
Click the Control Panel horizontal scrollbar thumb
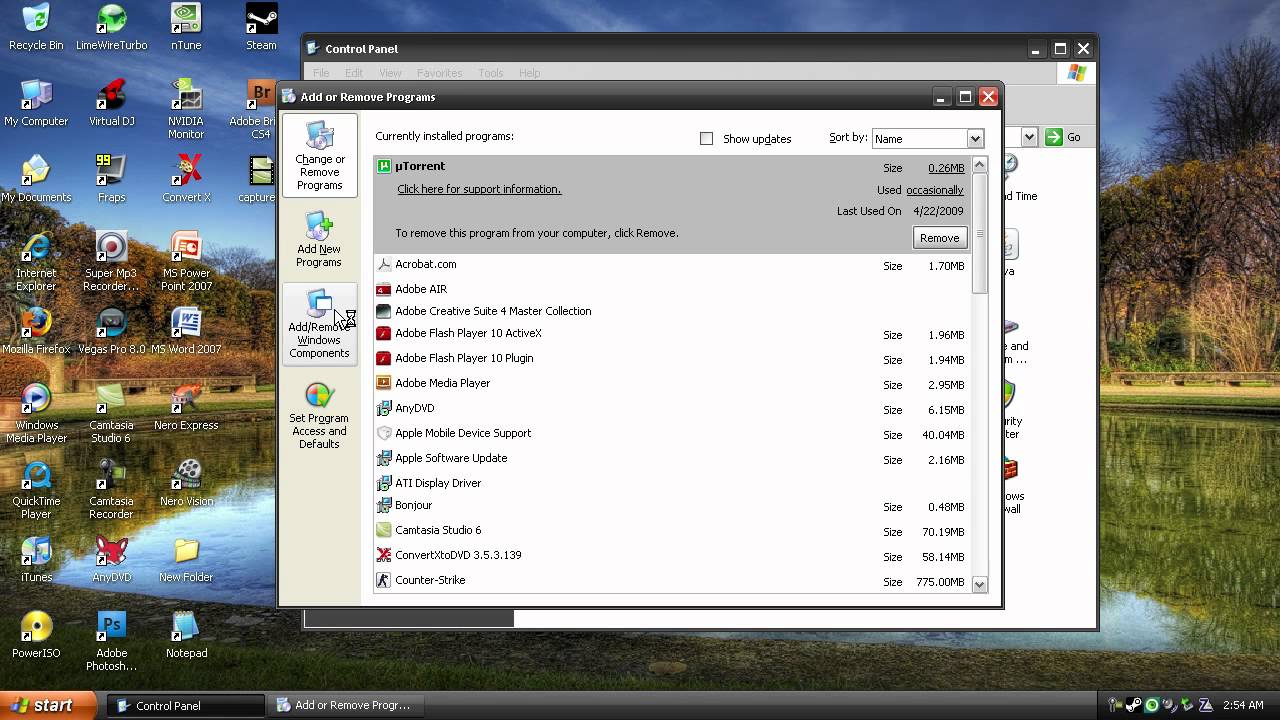click(409, 618)
